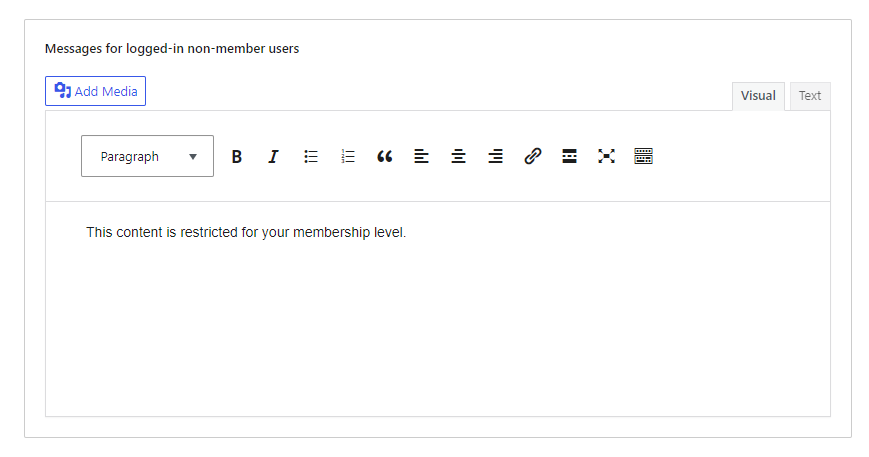
Task: Insert or edit a link
Action: 533,157
